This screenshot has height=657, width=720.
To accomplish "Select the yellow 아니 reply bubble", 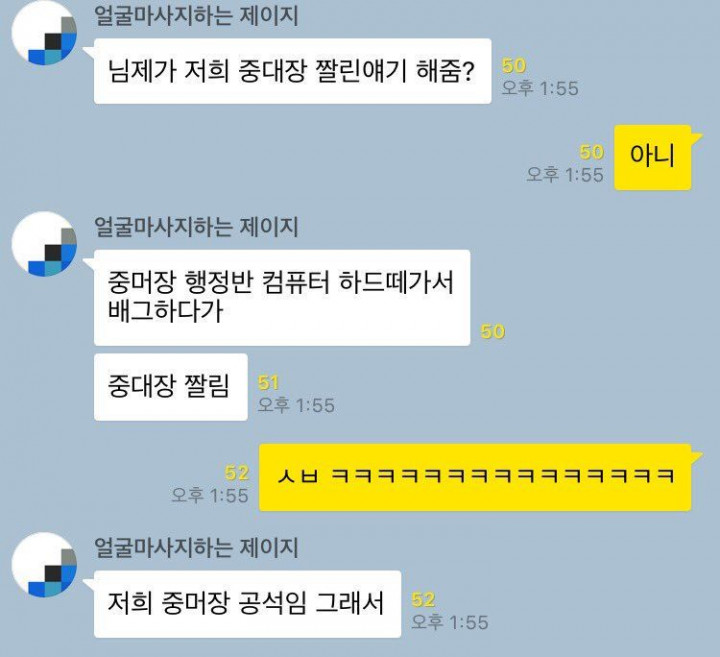I will 652,157.
